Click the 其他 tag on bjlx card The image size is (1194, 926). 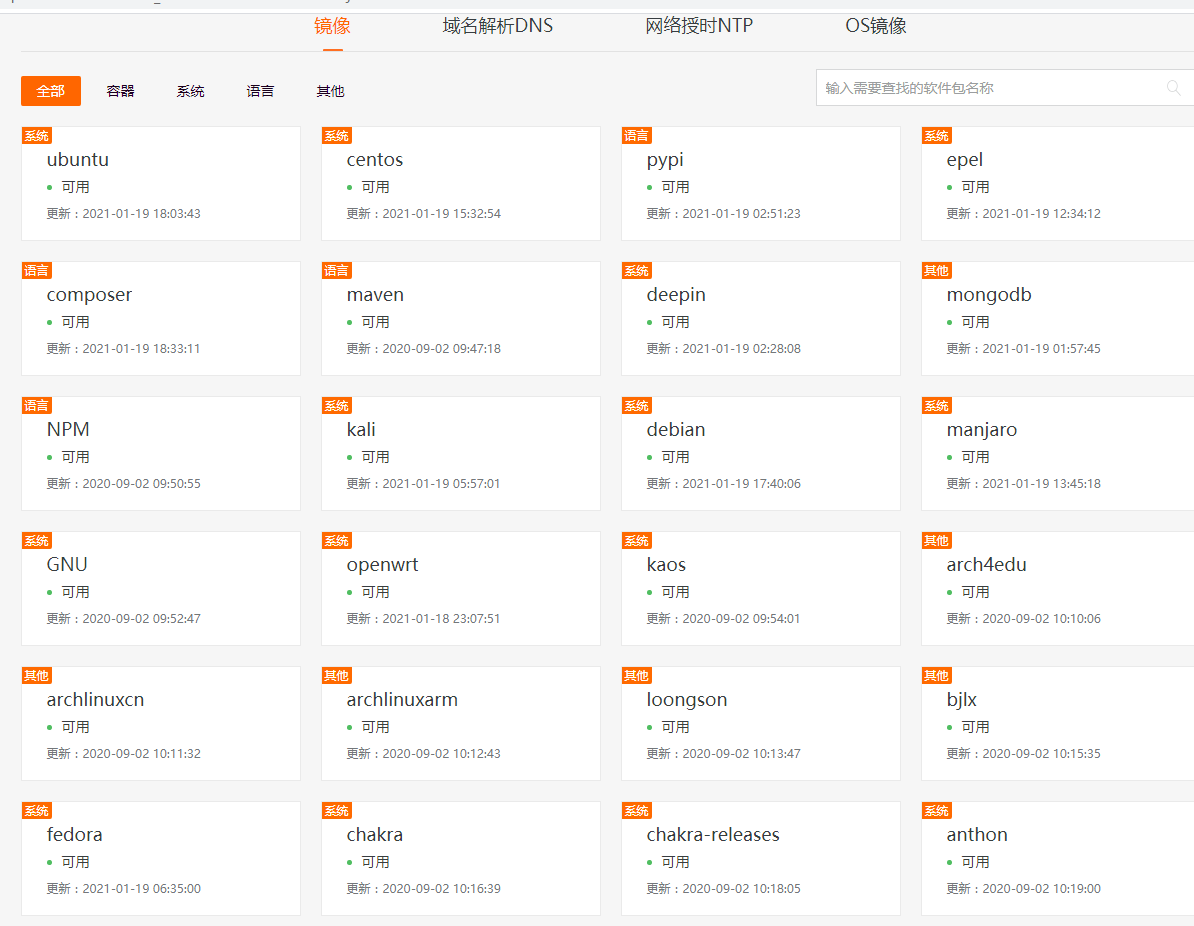point(937,675)
